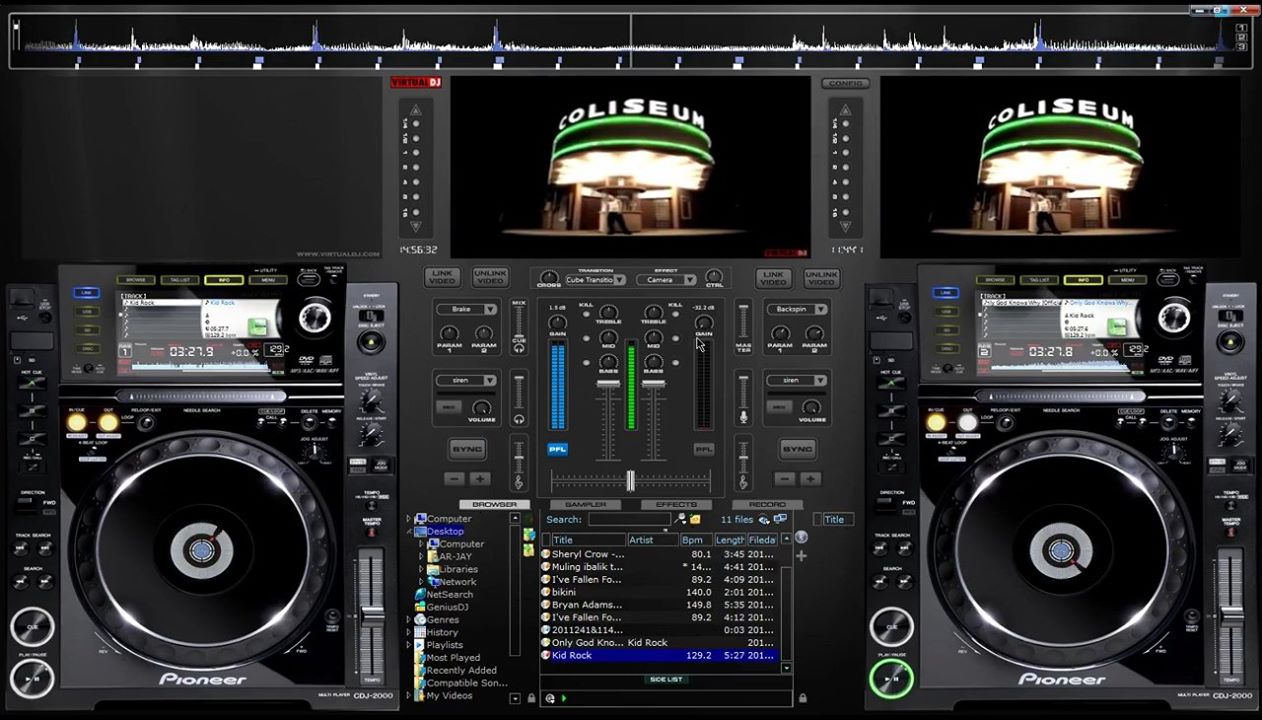Click the left deck CUE button
The image size is (1262, 720).
coord(32,627)
